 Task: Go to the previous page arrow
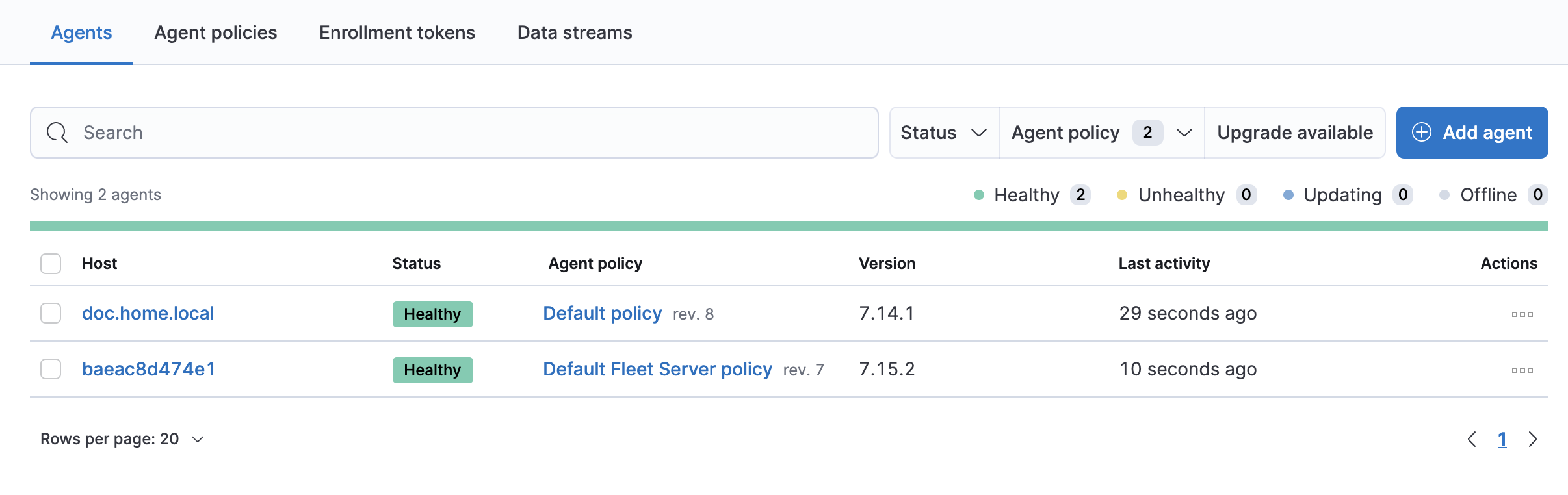(x=1472, y=440)
